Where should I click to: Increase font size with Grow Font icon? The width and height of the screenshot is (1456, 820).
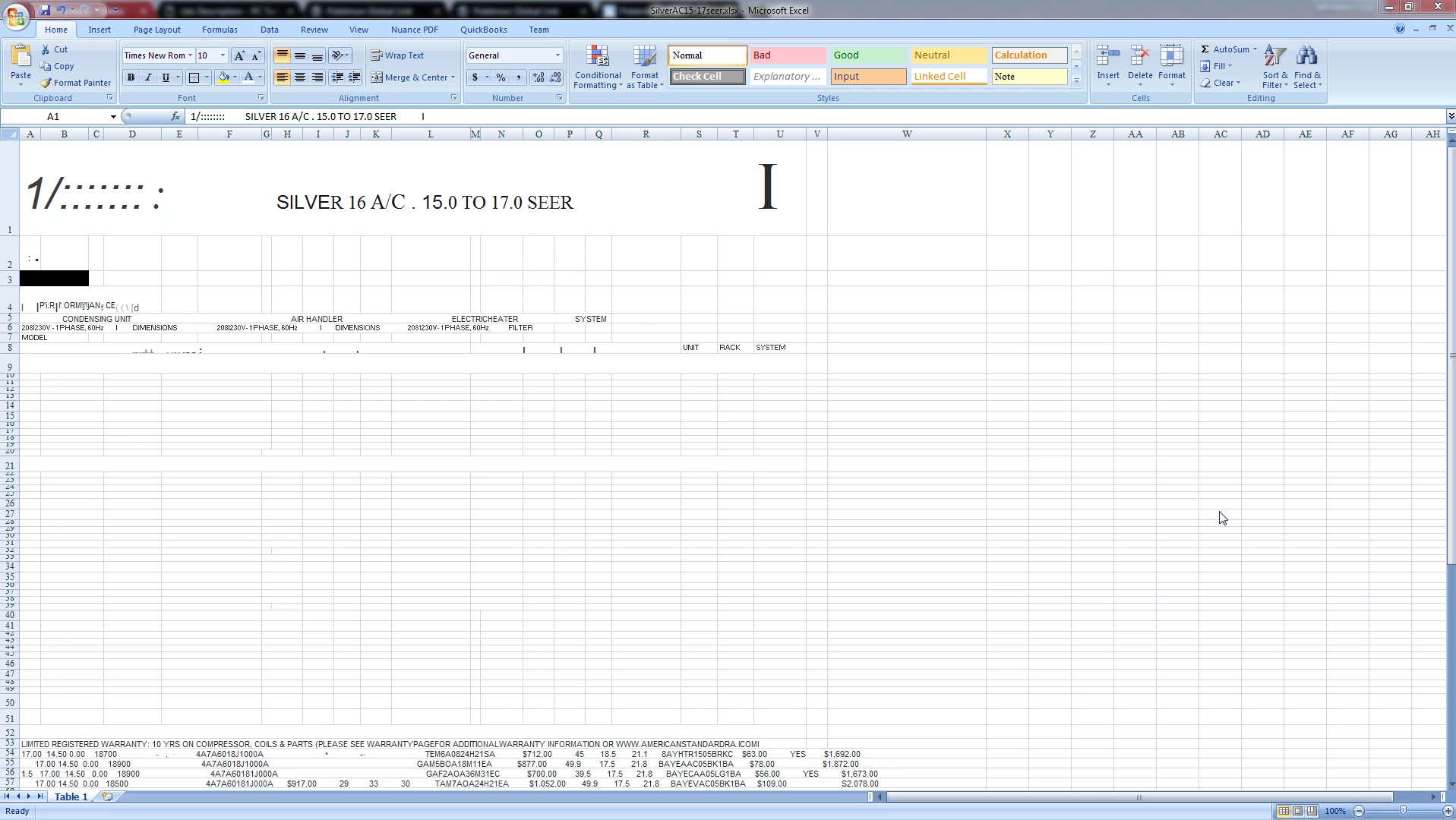tap(239, 55)
